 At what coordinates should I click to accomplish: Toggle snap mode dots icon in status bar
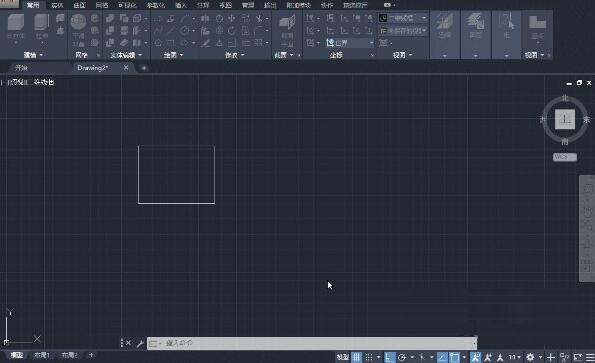pyautogui.click(x=369, y=357)
